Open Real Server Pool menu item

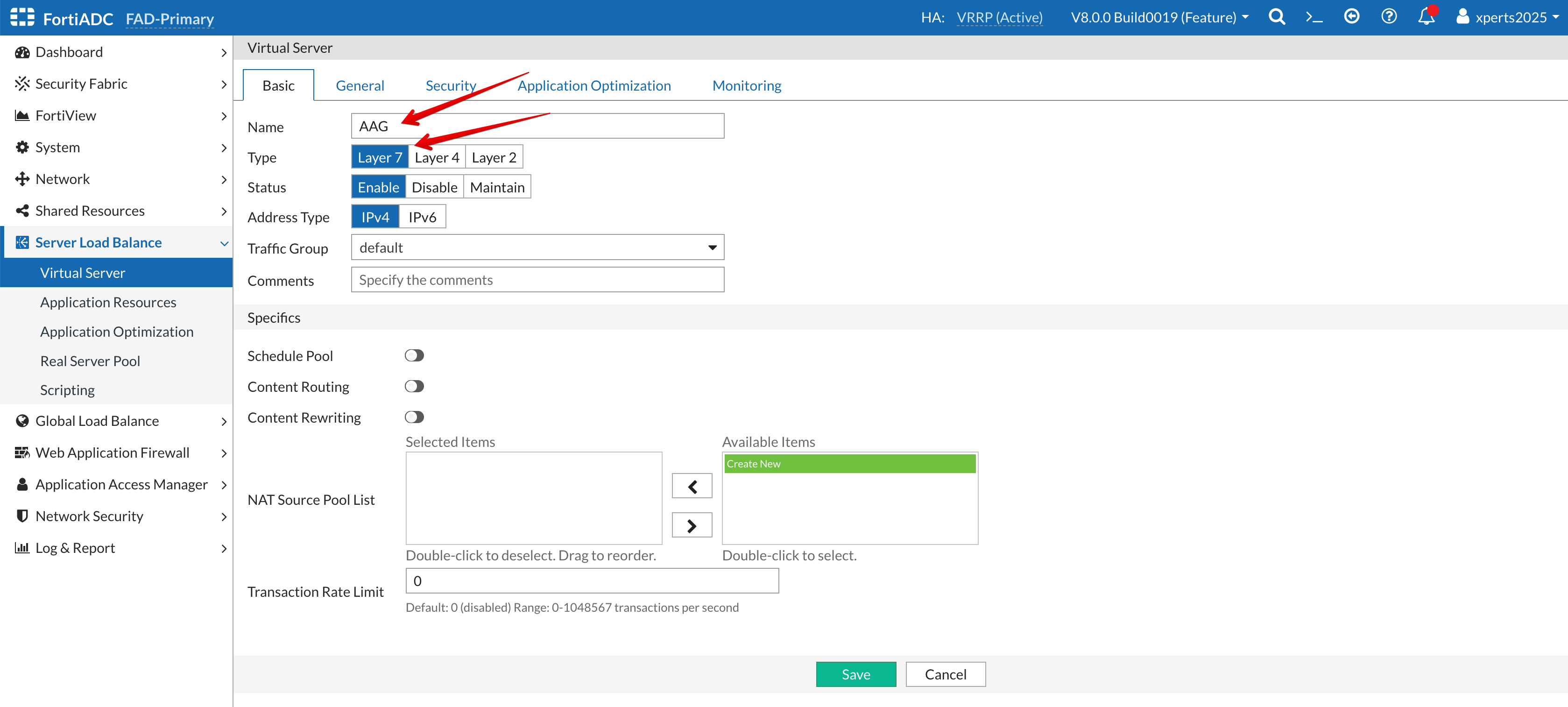point(90,361)
